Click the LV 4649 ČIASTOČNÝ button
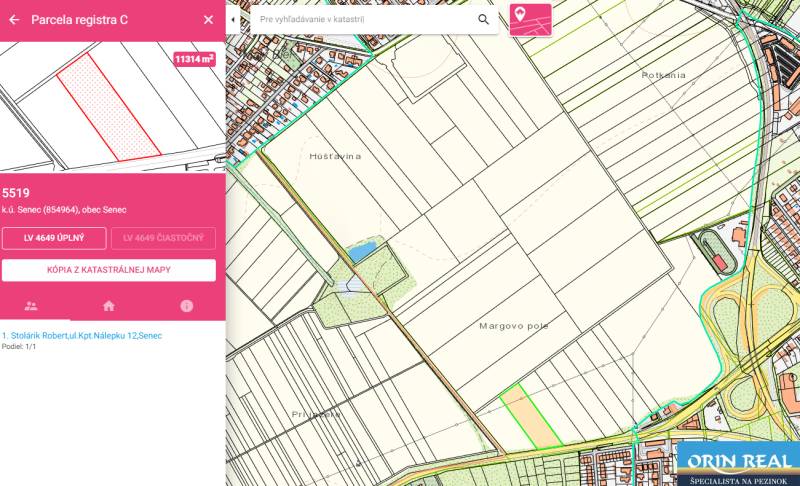This screenshot has width=800, height=486. pyautogui.click(x=163, y=238)
